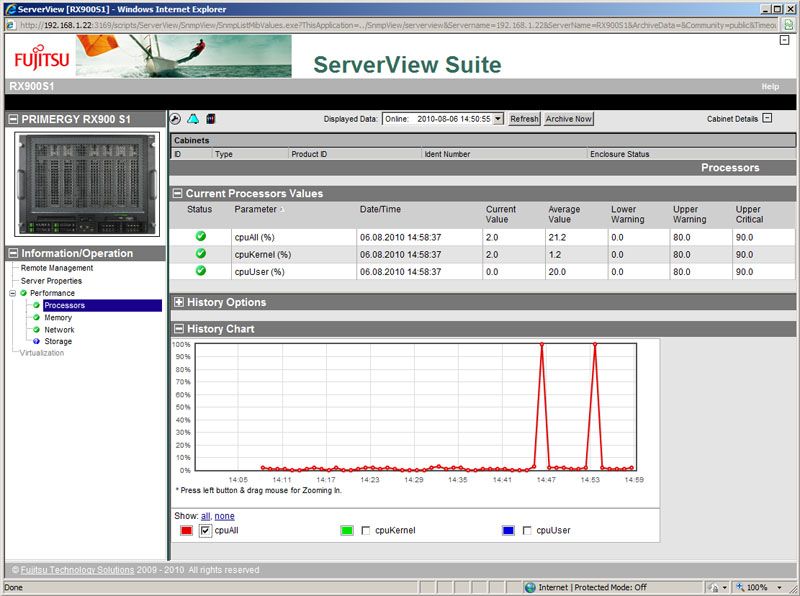Collapse the header banner with top-right minus box
The width and height of the screenshot is (800, 596).
coord(785,40)
